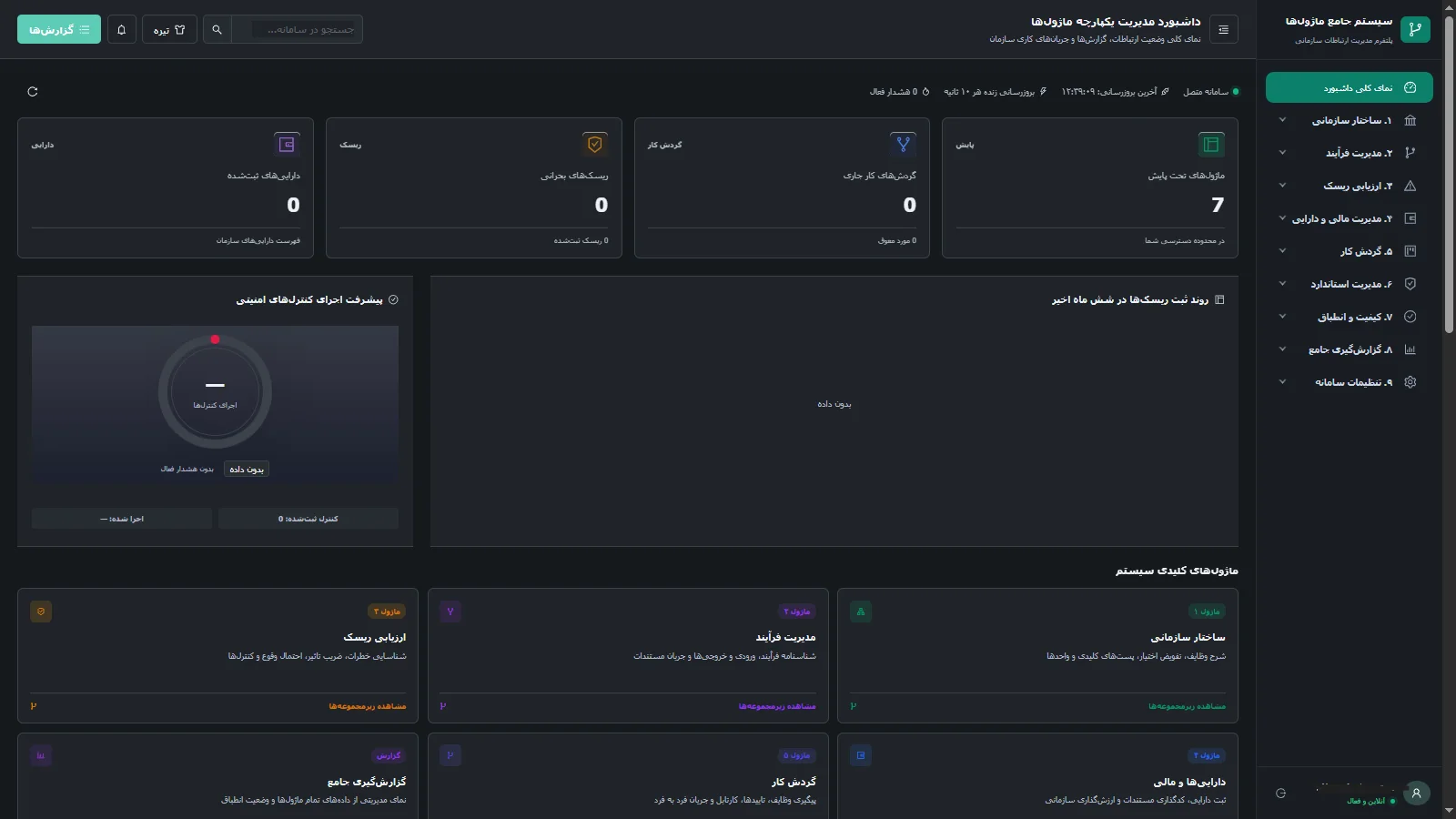Expand ۶. مدیریت استاندارد chevron in sidebar

click(x=1282, y=284)
